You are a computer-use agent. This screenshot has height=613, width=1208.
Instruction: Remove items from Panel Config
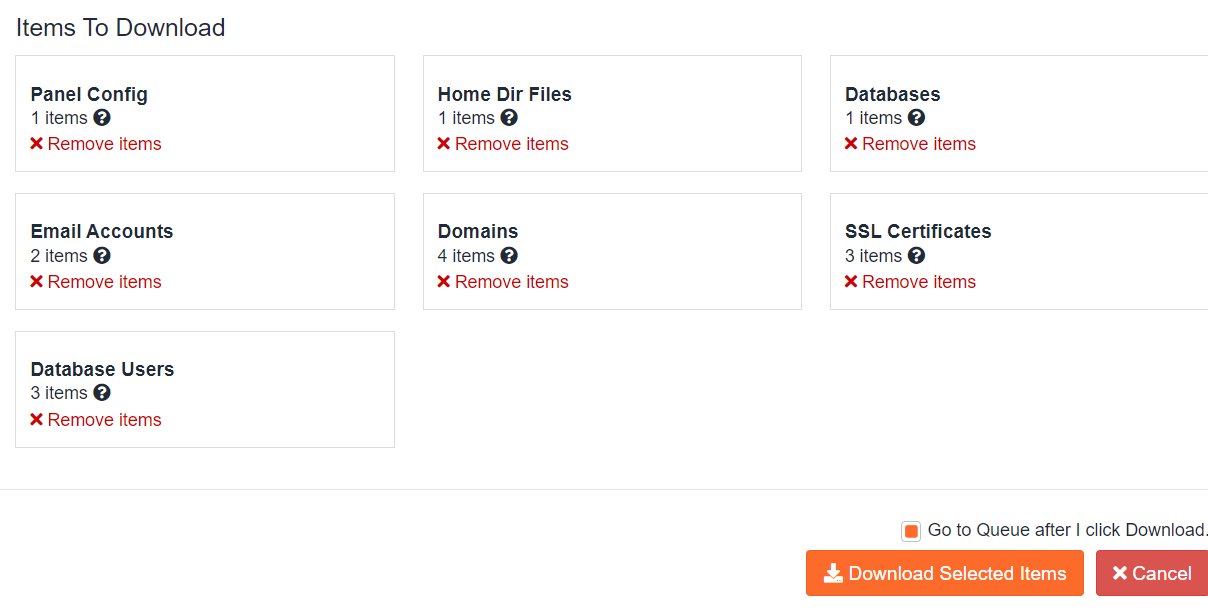[x=96, y=144]
